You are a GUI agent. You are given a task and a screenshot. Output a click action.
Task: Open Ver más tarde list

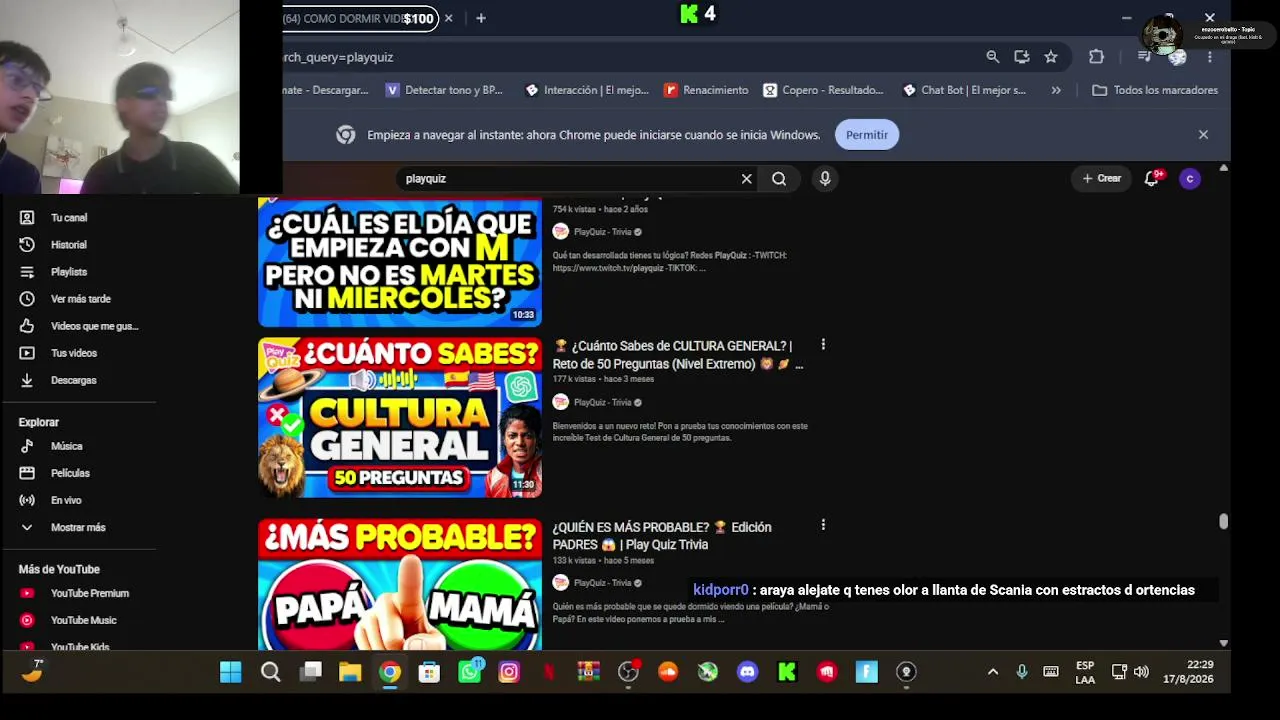tap(80, 299)
